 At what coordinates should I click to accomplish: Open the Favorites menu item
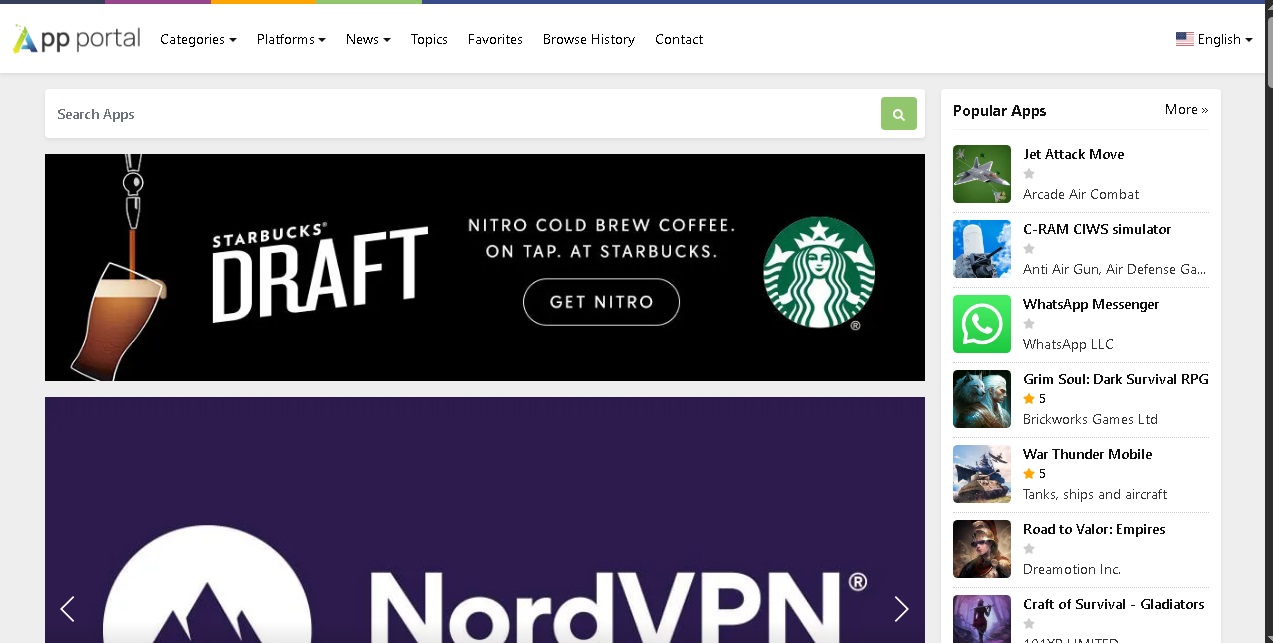point(495,39)
